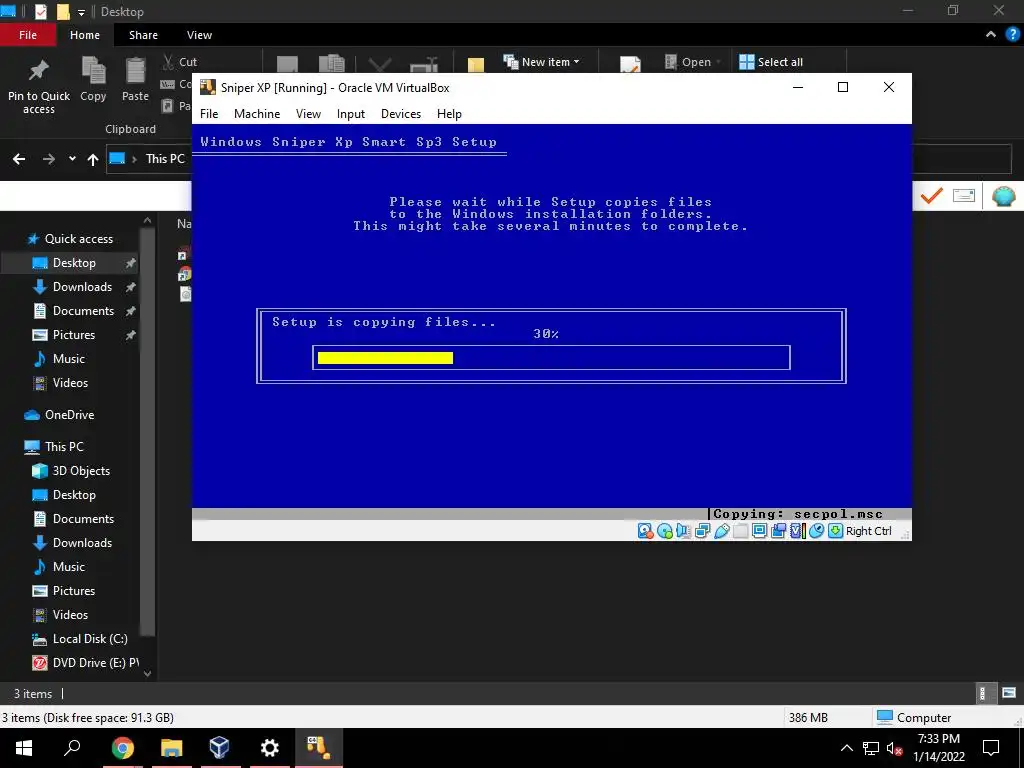This screenshot has width=1024, height=768.
Task: Click the CPU virtualization indicator in VirtualBox
Action: (x=797, y=531)
